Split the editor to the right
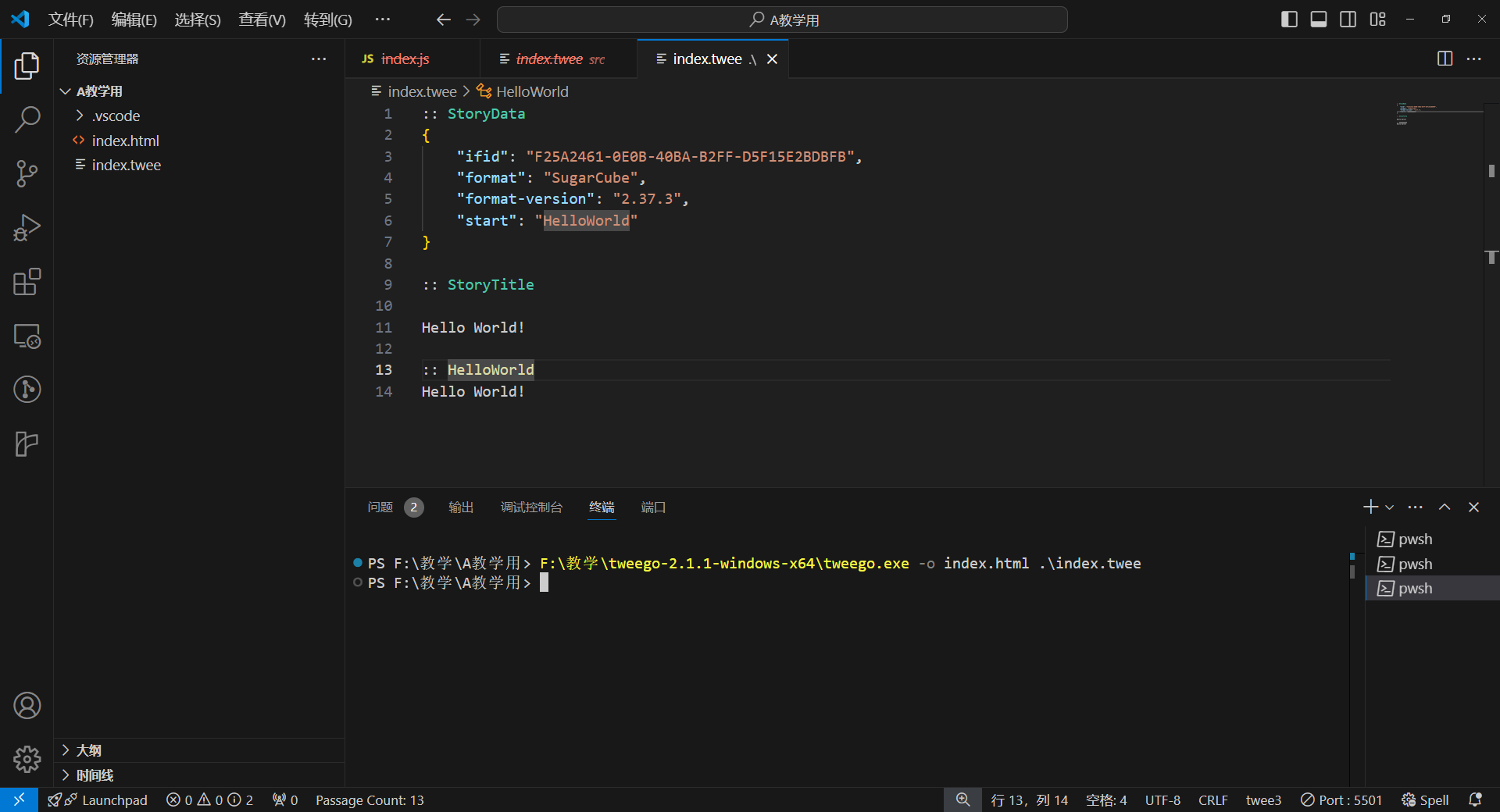 (x=1445, y=59)
